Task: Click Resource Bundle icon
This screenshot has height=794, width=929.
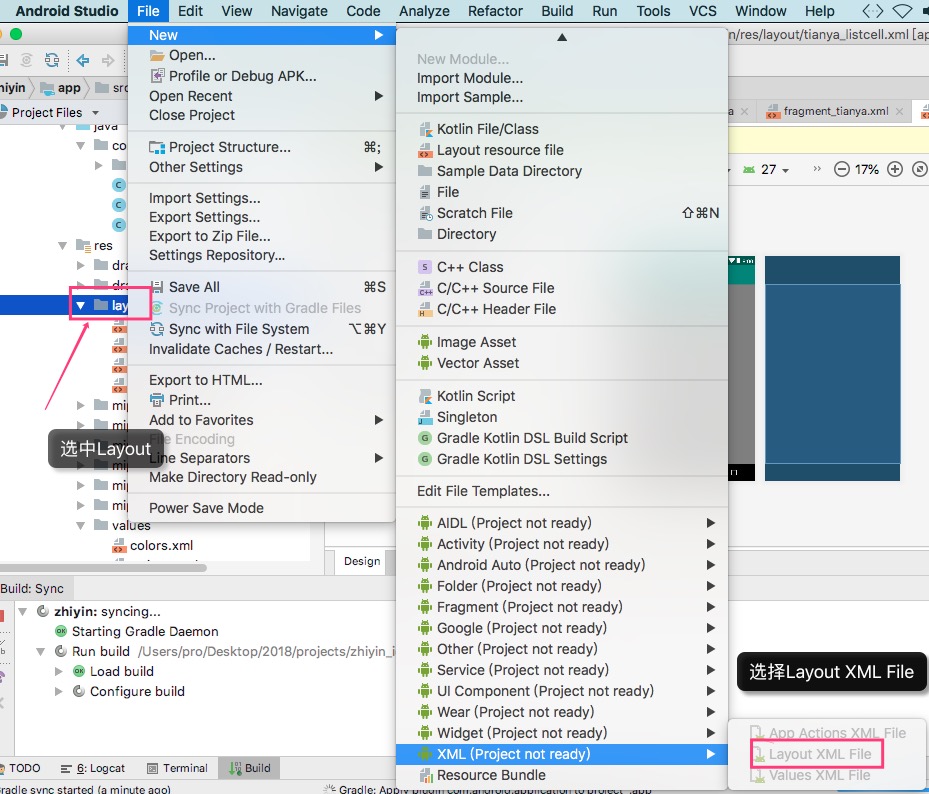Action: 425,776
